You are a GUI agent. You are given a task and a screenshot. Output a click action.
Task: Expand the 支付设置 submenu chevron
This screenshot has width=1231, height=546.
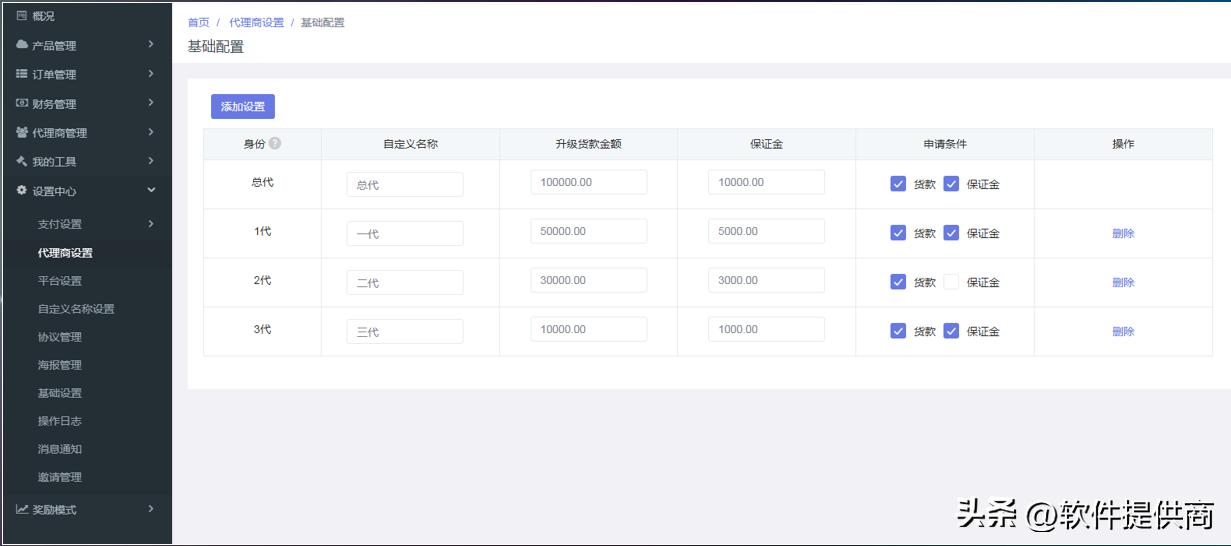point(151,223)
